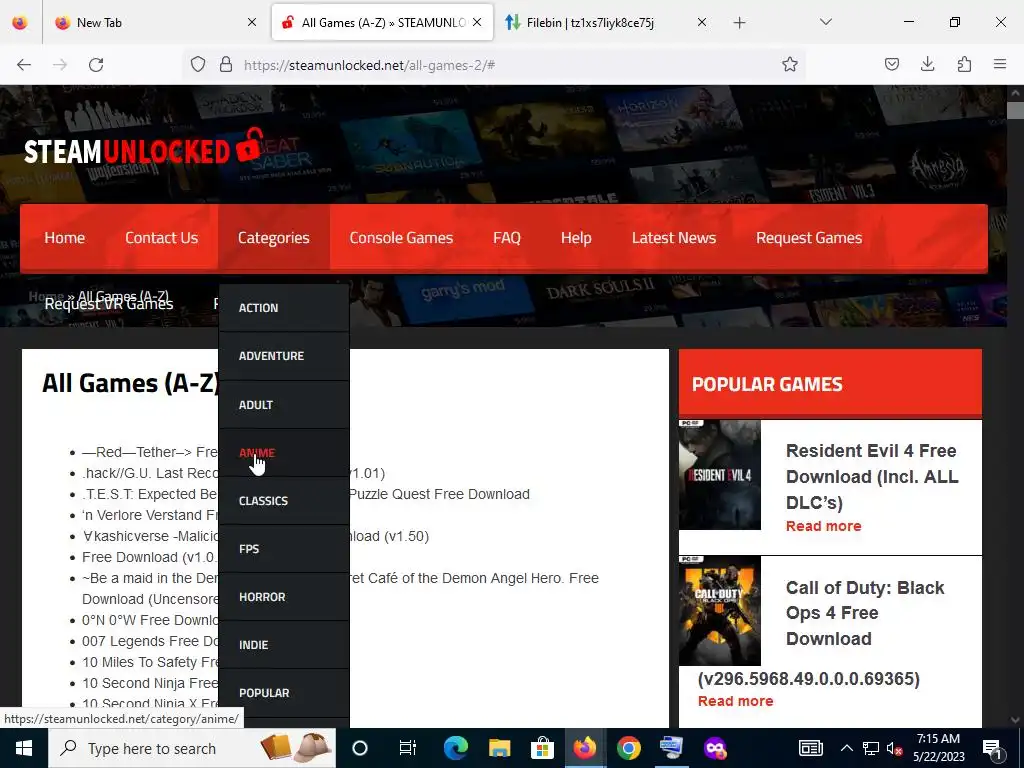Open Contact Us page
This screenshot has height=768, width=1024.
click(161, 238)
